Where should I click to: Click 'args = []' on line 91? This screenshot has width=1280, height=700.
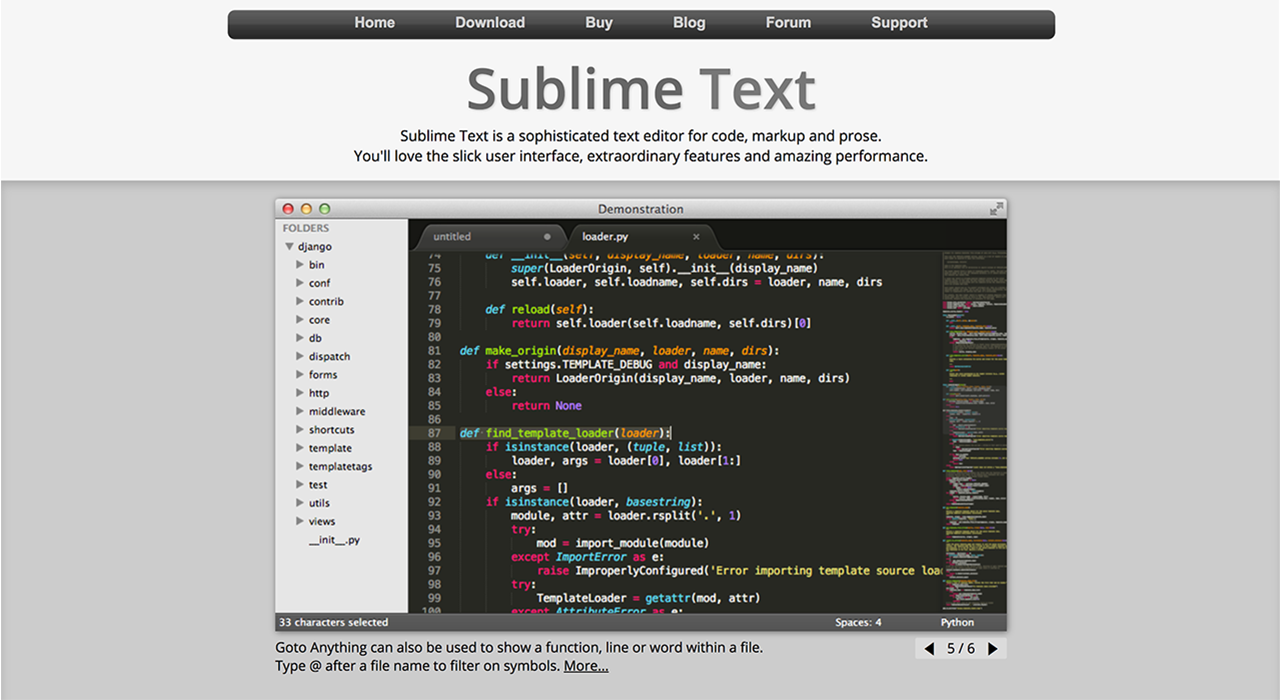540,488
